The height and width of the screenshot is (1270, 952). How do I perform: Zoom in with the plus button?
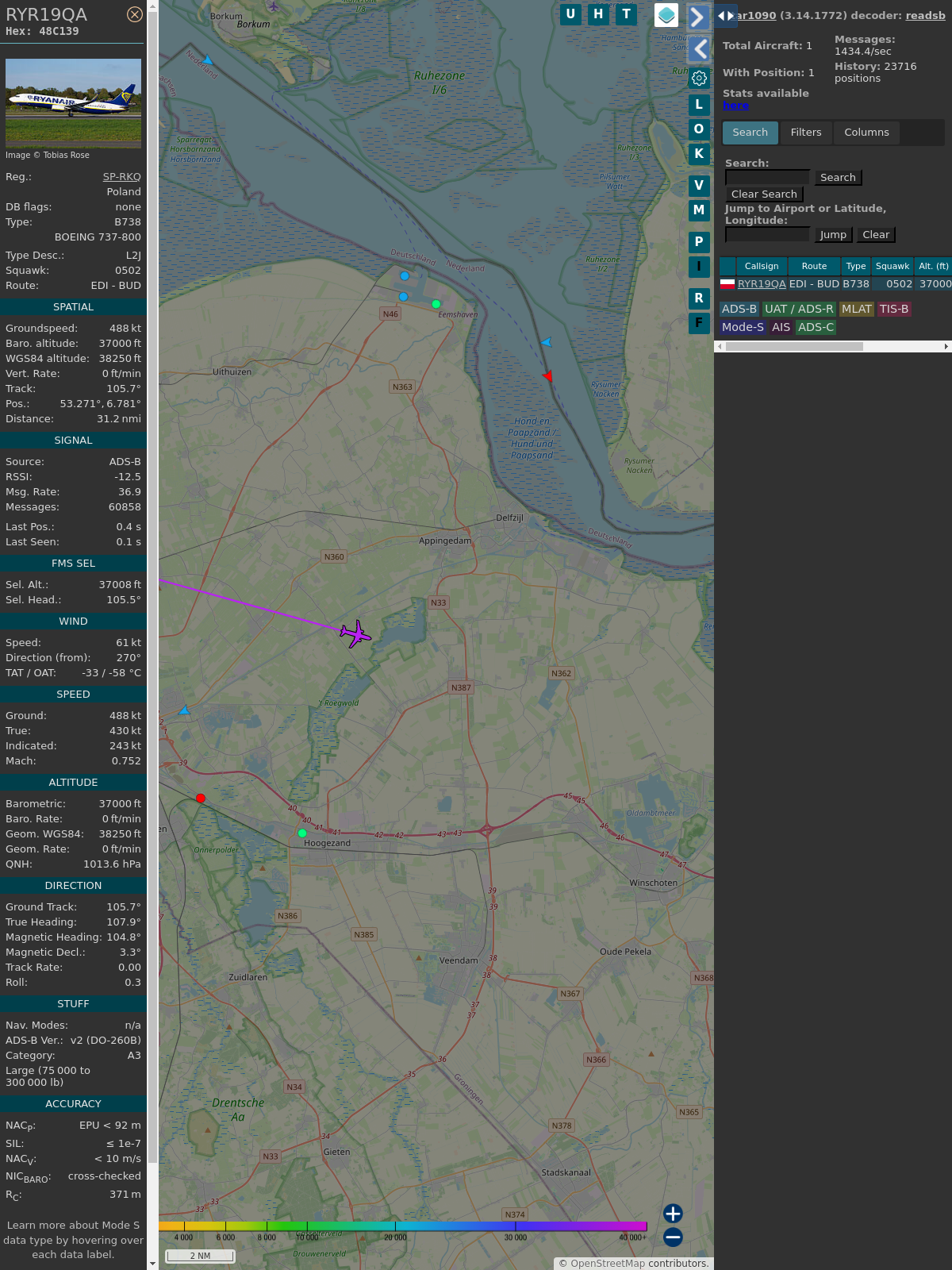tap(673, 1214)
